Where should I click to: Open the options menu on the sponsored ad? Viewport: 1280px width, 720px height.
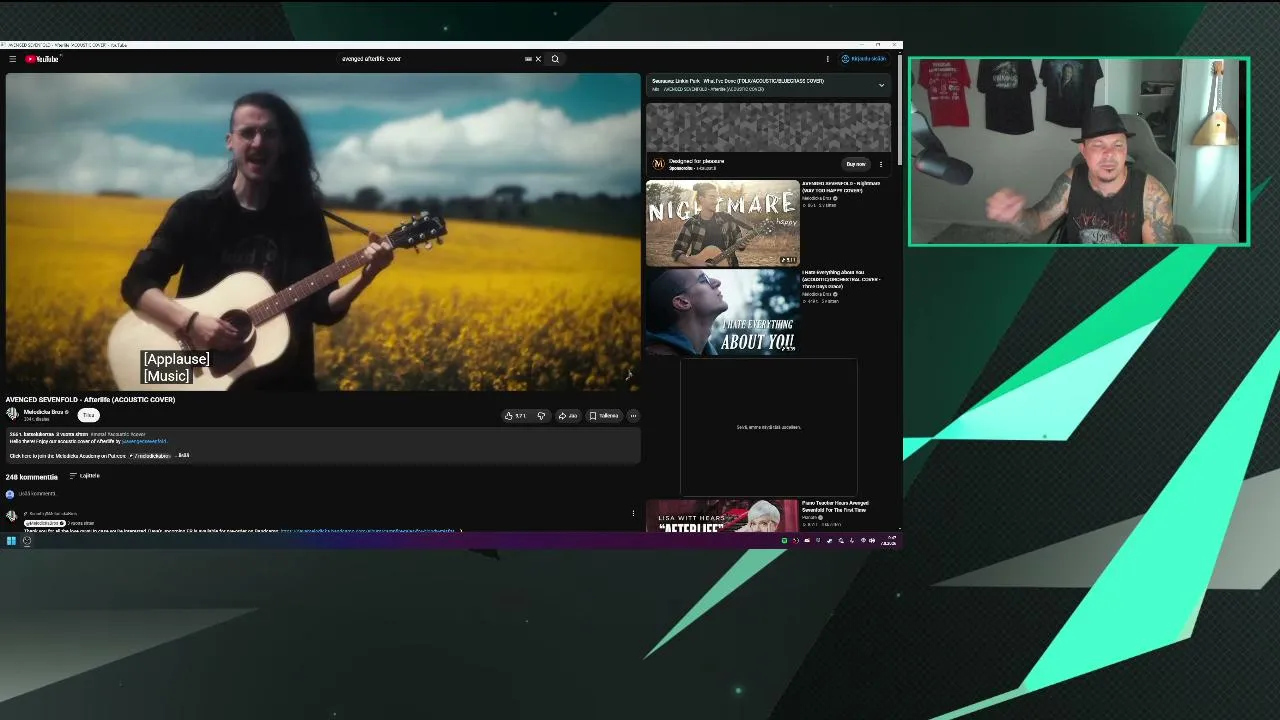pyautogui.click(x=881, y=164)
